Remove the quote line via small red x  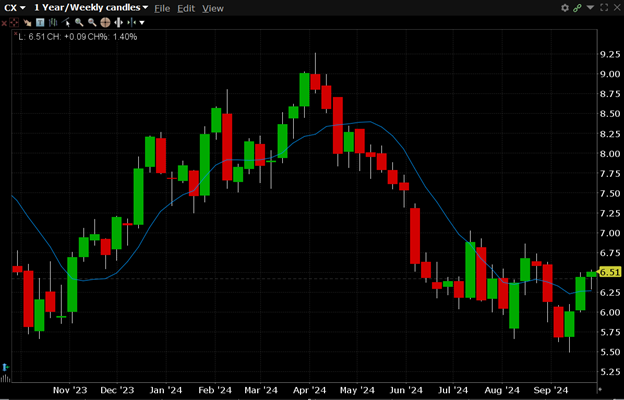(16, 34)
